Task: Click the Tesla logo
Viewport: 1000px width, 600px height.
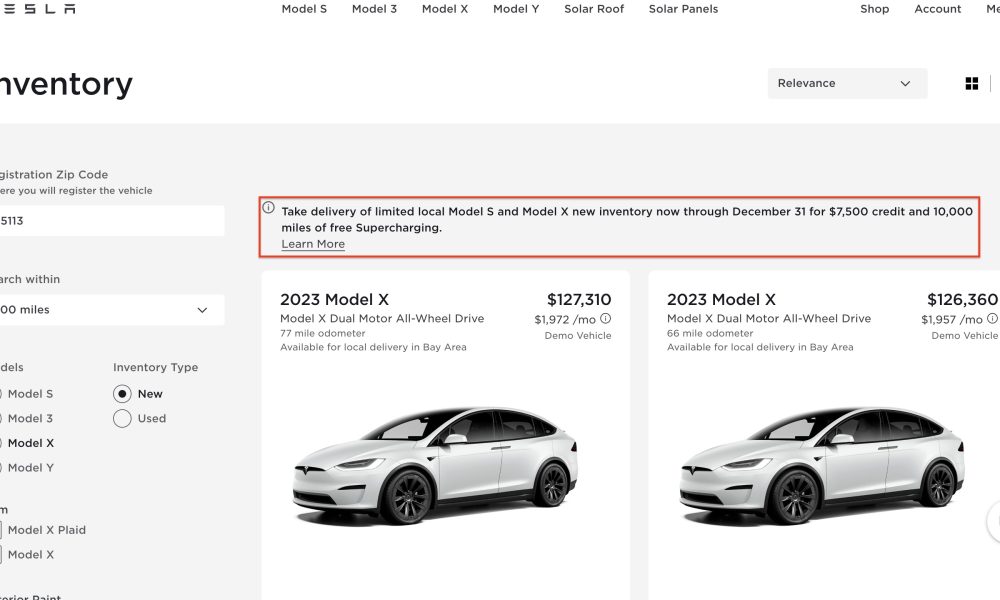Action: pyautogui.click(x=37, y=9)
